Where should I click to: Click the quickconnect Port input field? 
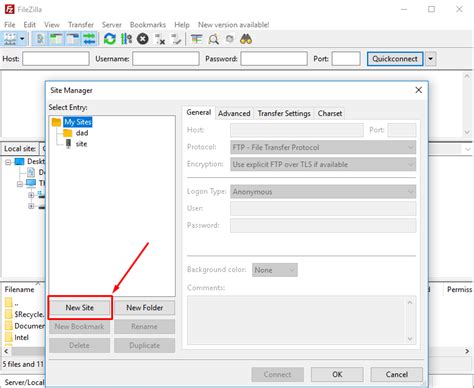[x=346, y=59]
